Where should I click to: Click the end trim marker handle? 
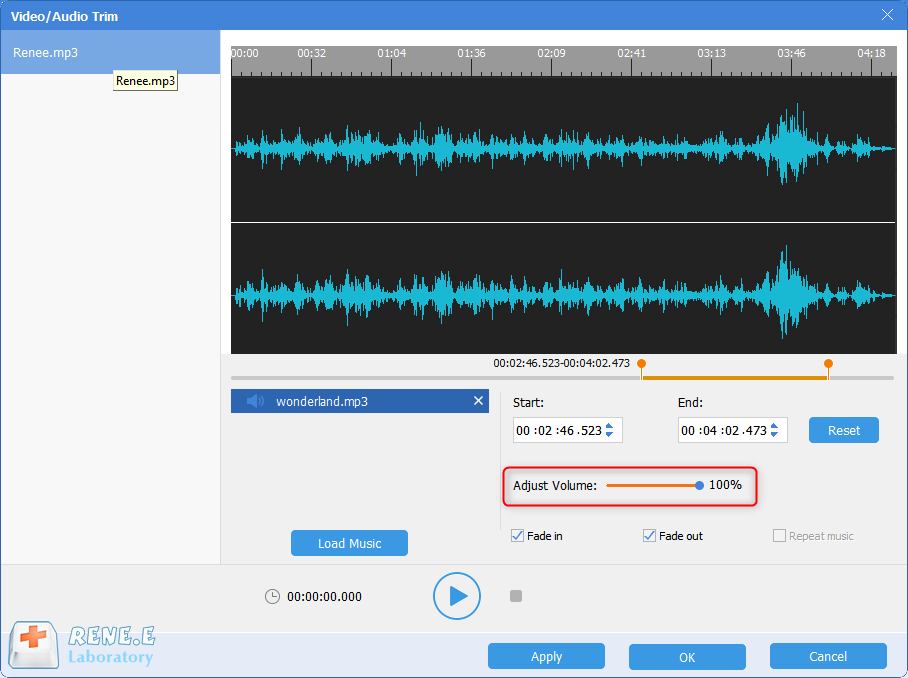[x=828, y=365]
